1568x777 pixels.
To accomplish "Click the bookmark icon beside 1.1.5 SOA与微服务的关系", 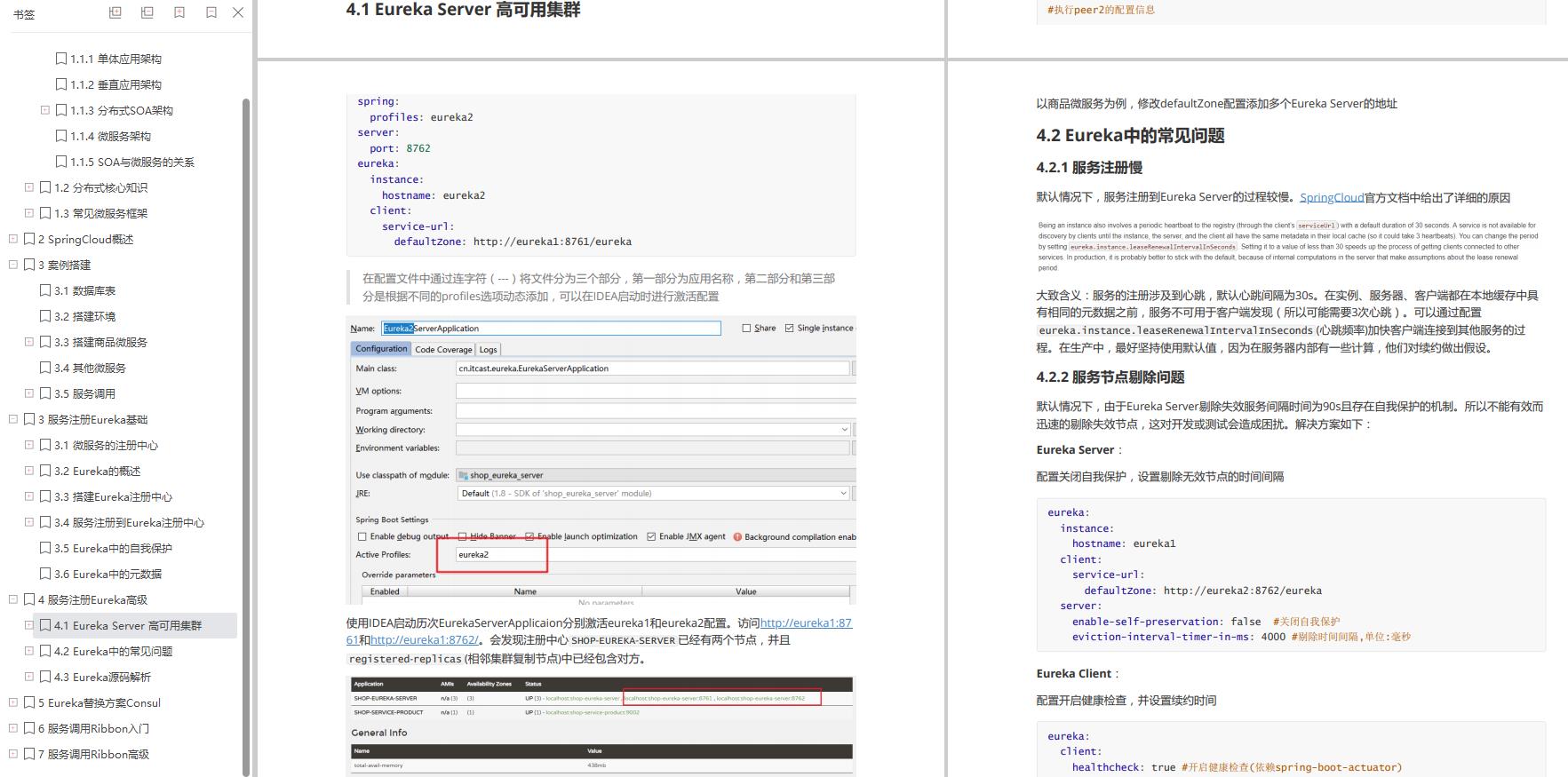I will pos(61,162).
